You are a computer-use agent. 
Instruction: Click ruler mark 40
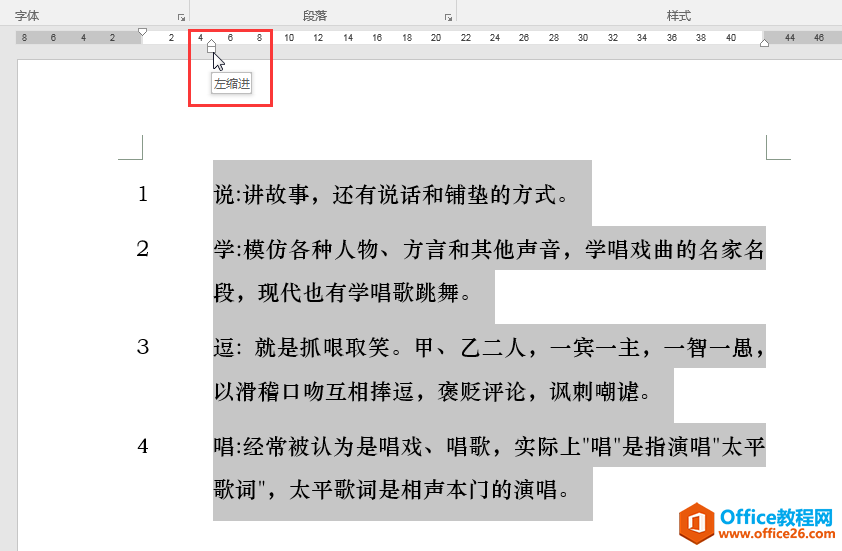731,38
